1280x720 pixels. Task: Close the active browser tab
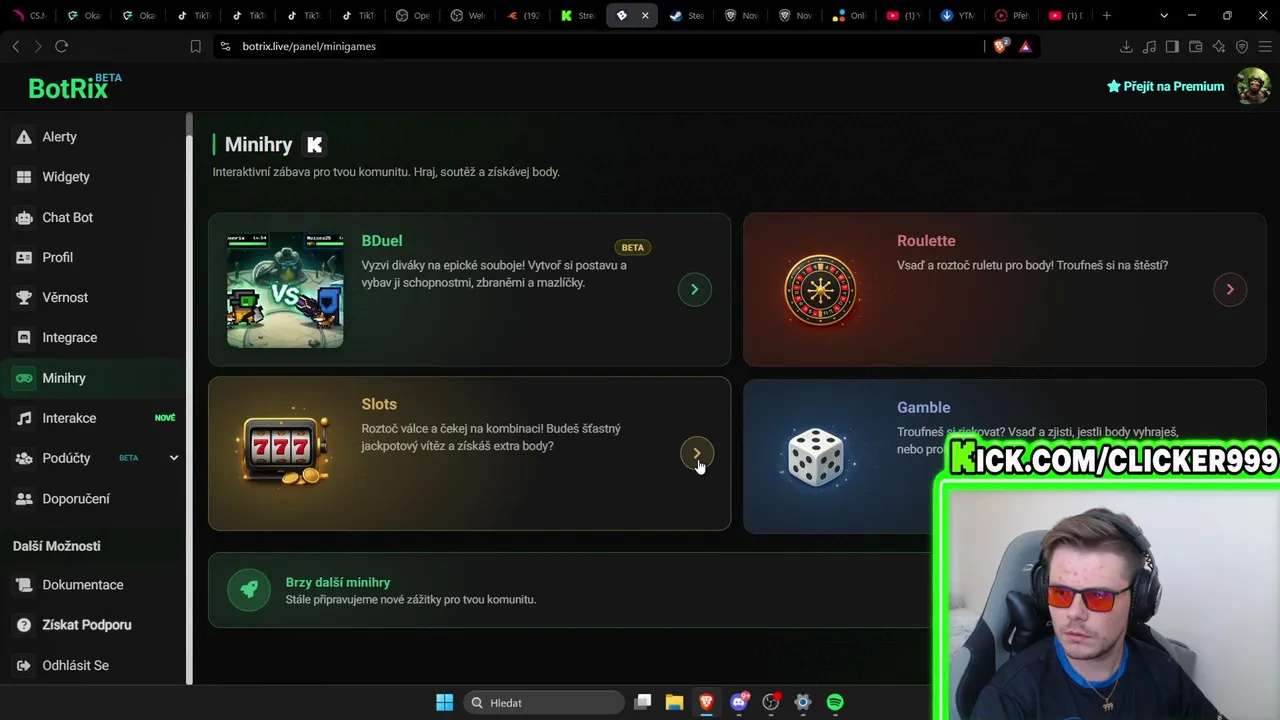[x=645, y=15]
